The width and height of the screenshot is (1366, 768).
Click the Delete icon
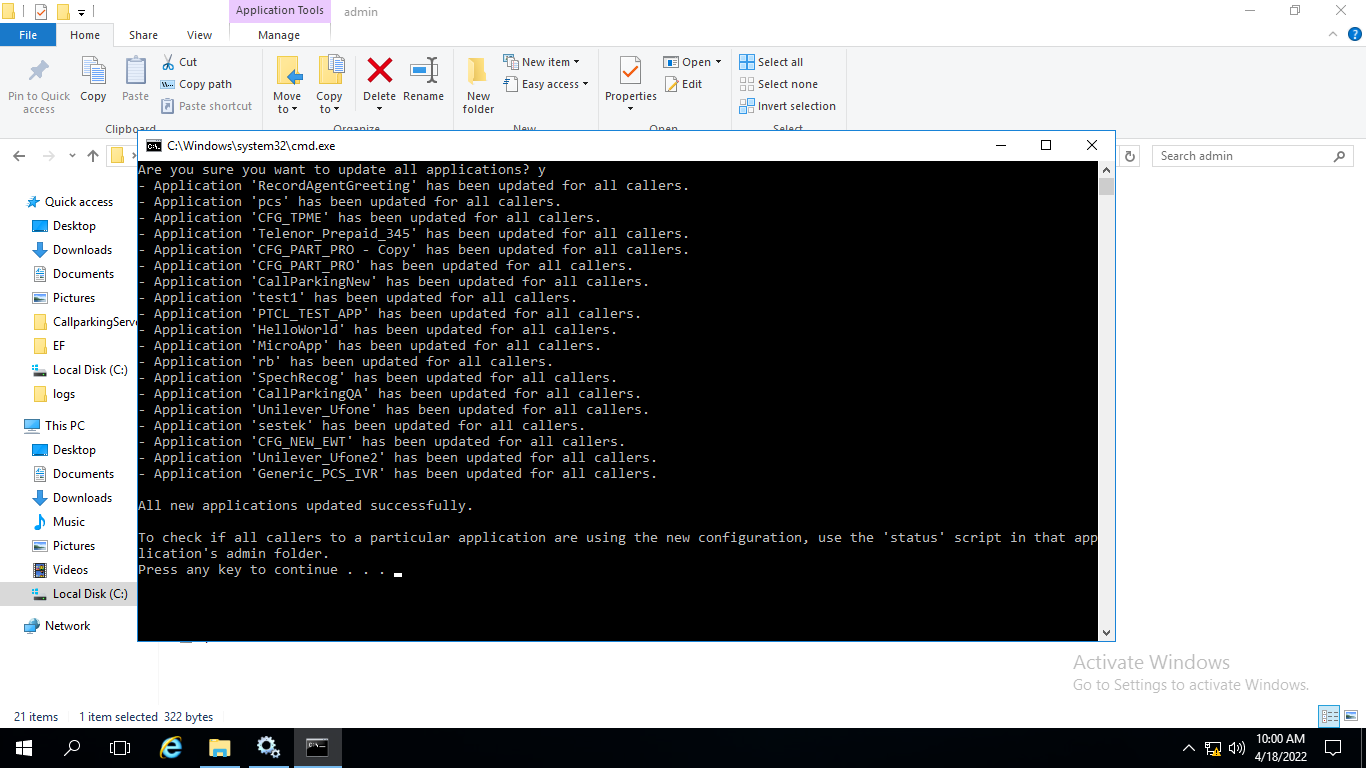click(379, 80)
